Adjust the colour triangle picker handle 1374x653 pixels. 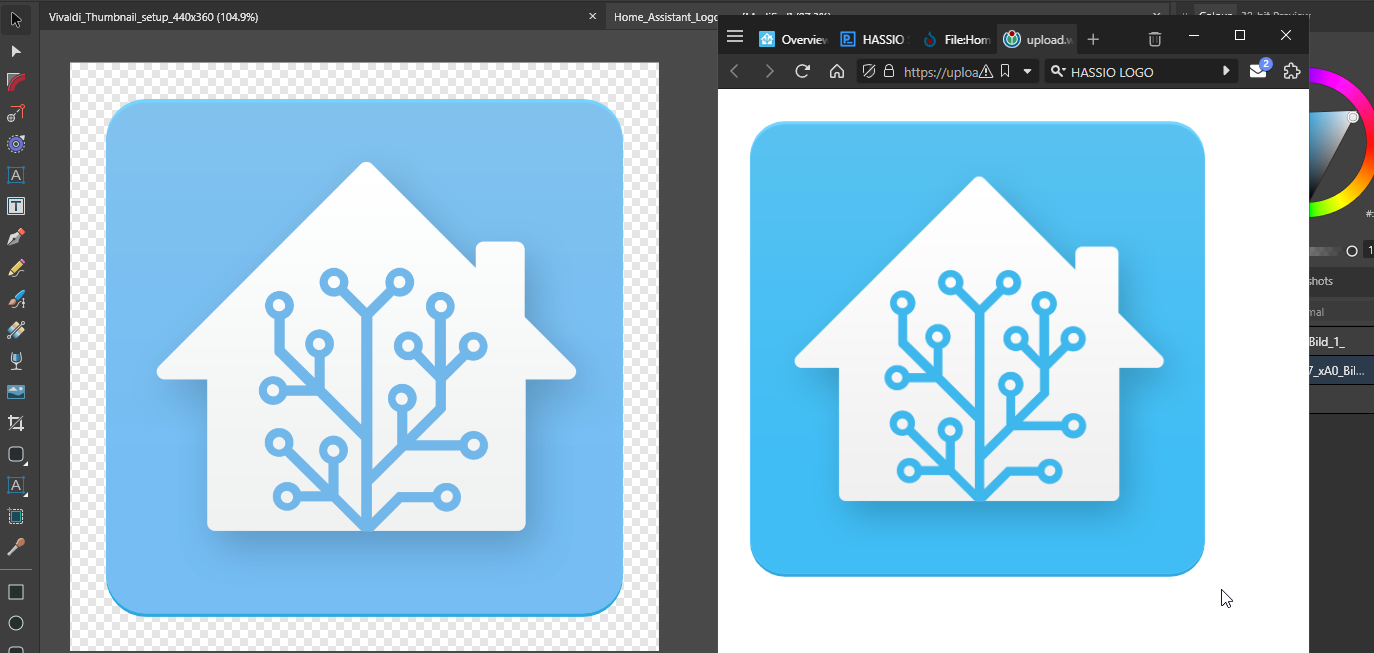pyautogui.click(x=1353, y=118)
